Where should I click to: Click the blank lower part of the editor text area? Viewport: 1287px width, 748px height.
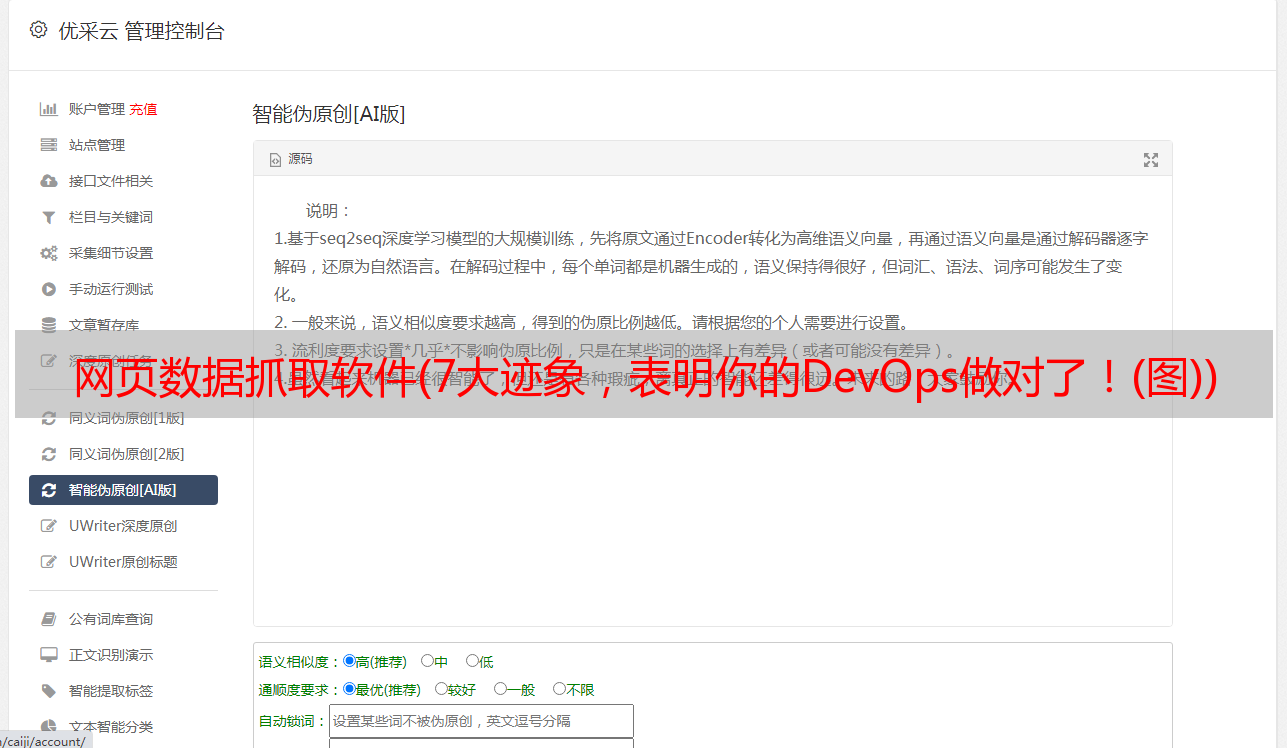(x=712, y=520)
